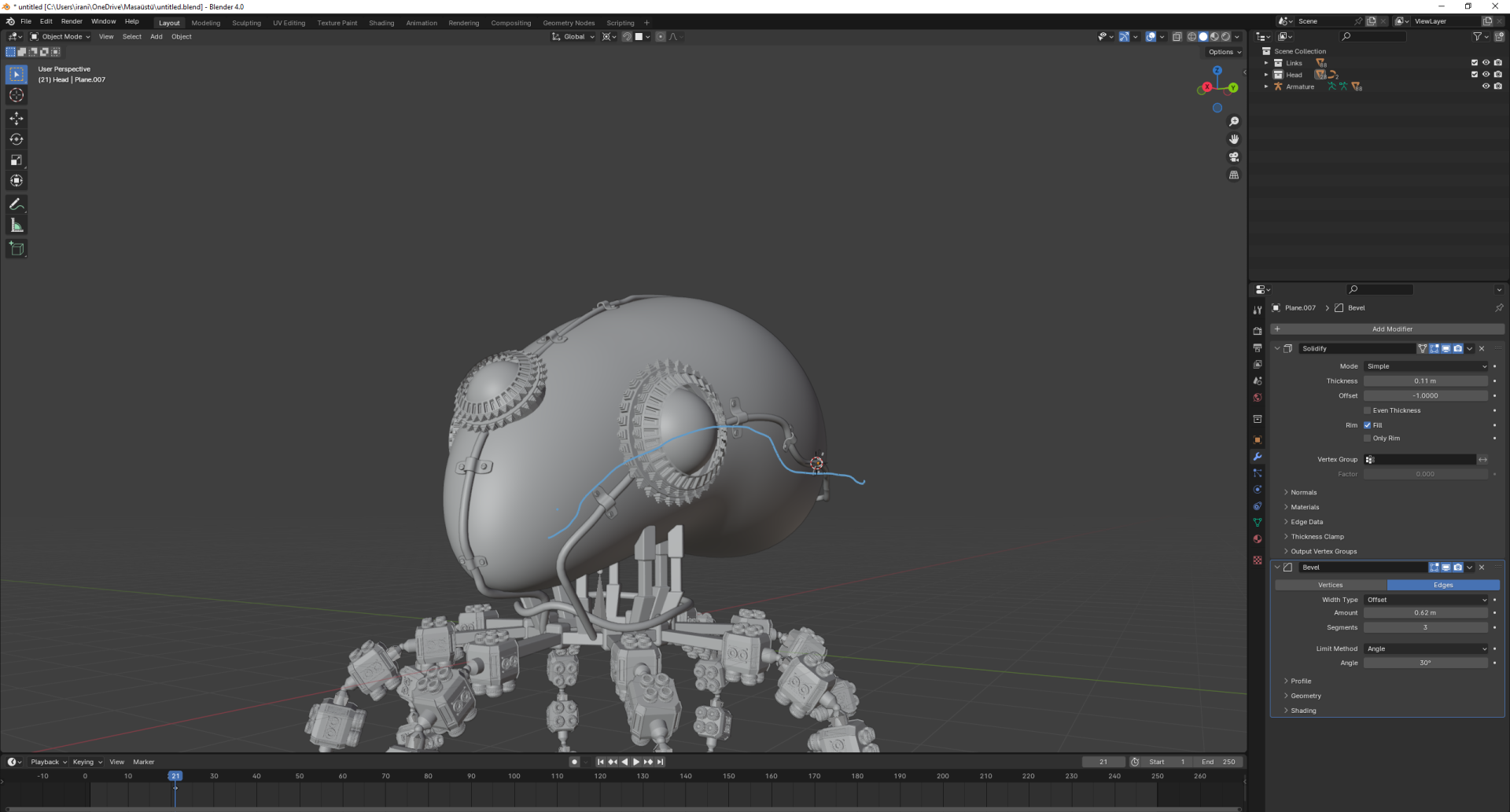The image size is (1510, 812).
Task: Switch to solid viewport shading
Action: tap(1203, 37)
